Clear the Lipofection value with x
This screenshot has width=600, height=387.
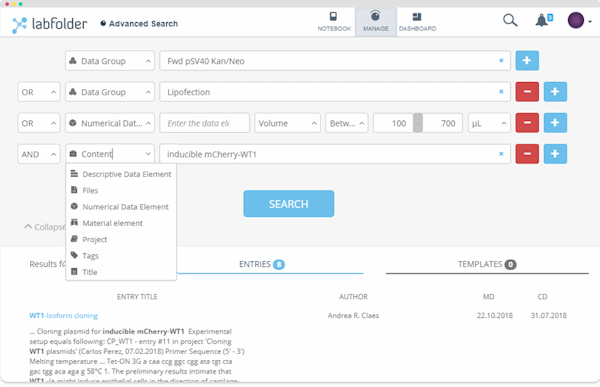click(501, 91)
